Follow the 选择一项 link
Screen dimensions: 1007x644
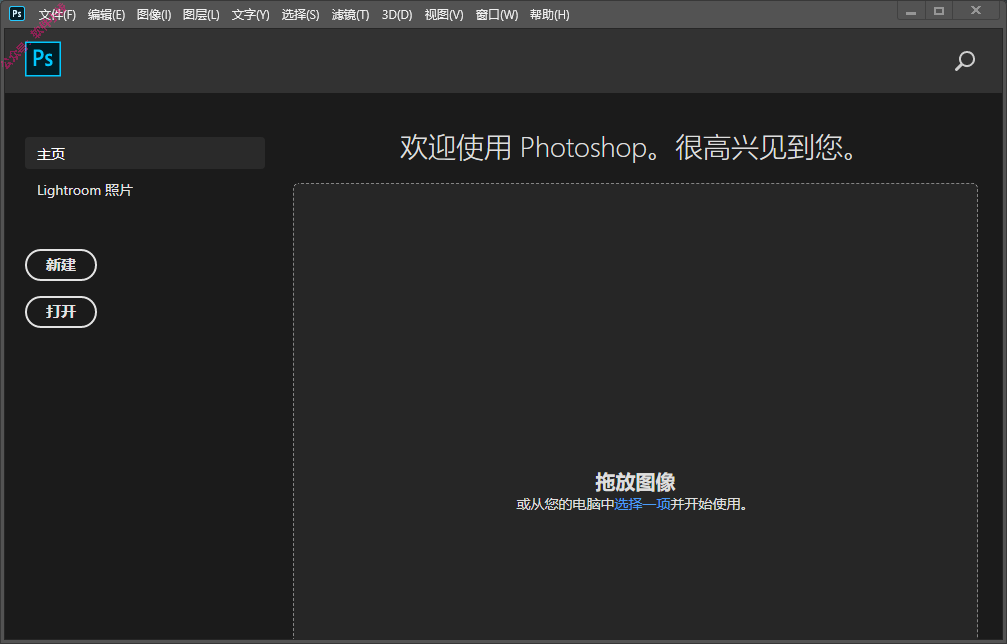(x=642, y=504)
